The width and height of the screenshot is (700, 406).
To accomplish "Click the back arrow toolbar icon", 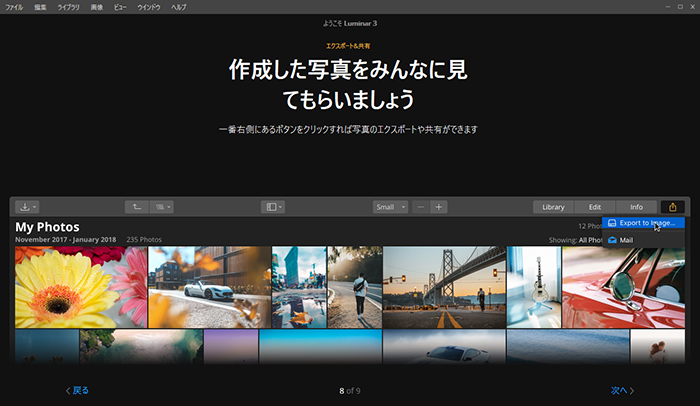I will click(x=137, y=207).
